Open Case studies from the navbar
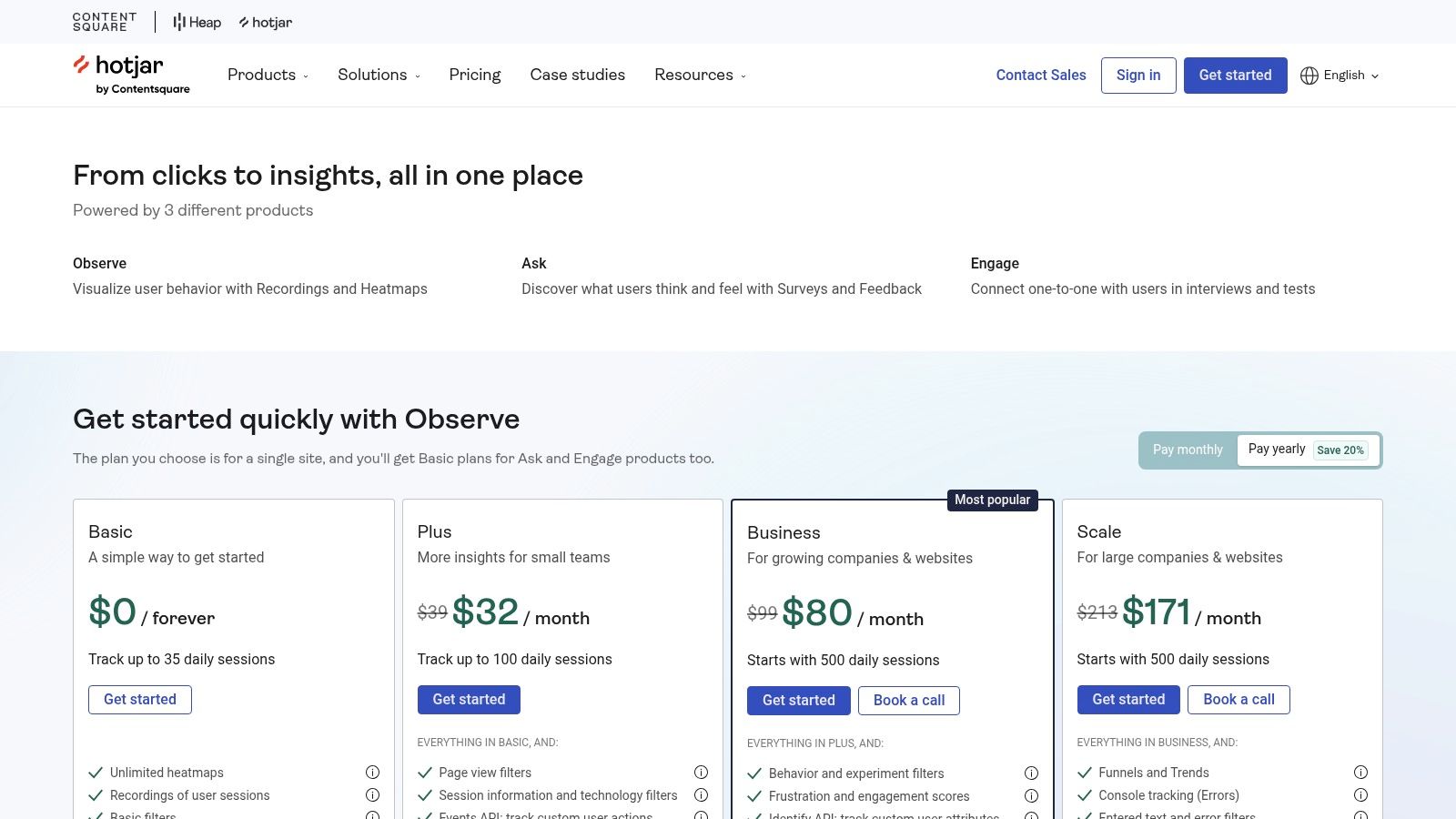 tap(578, 75)
